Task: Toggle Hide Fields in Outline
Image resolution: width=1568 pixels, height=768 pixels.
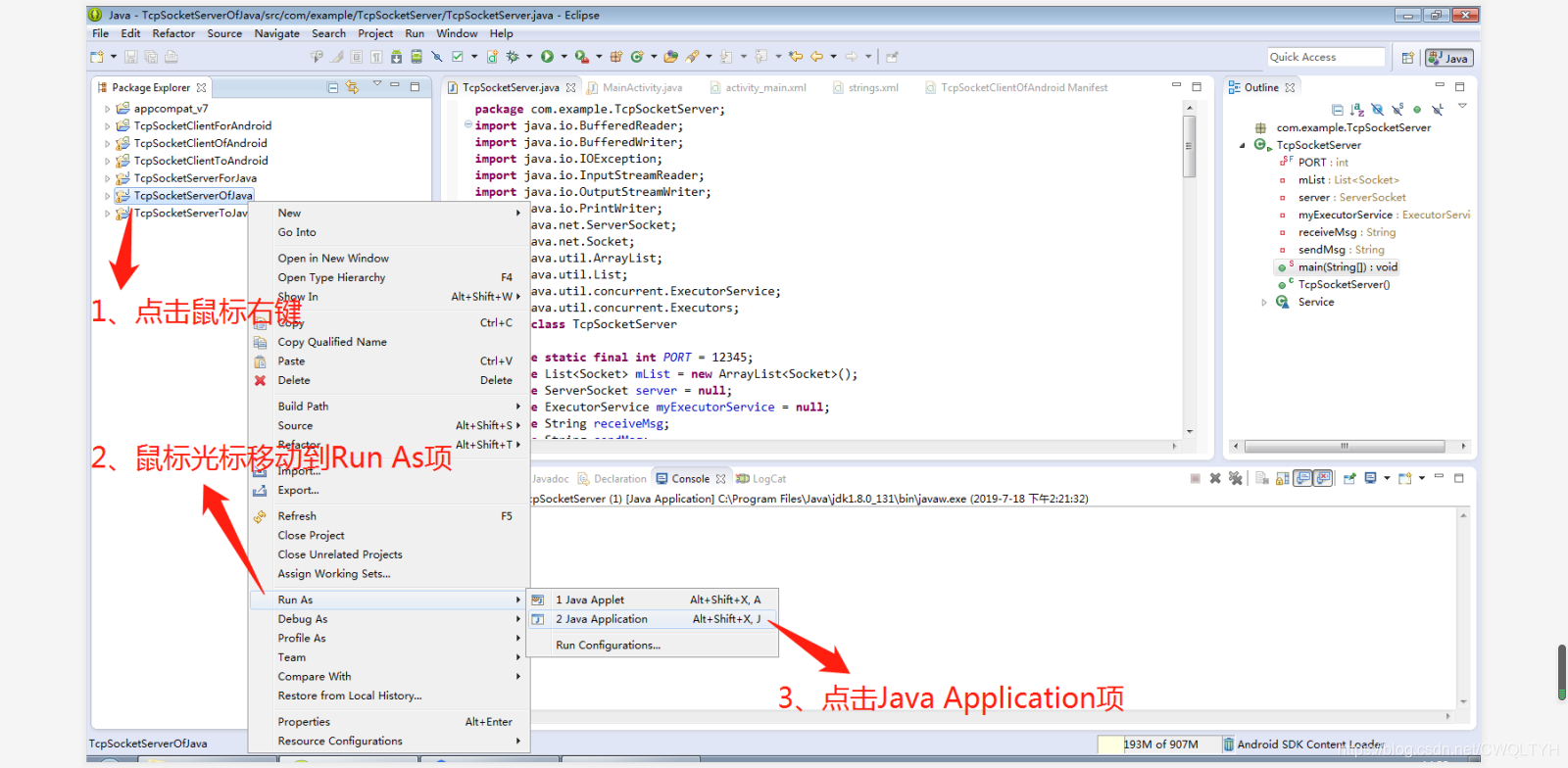Action: click(1377, 110)
